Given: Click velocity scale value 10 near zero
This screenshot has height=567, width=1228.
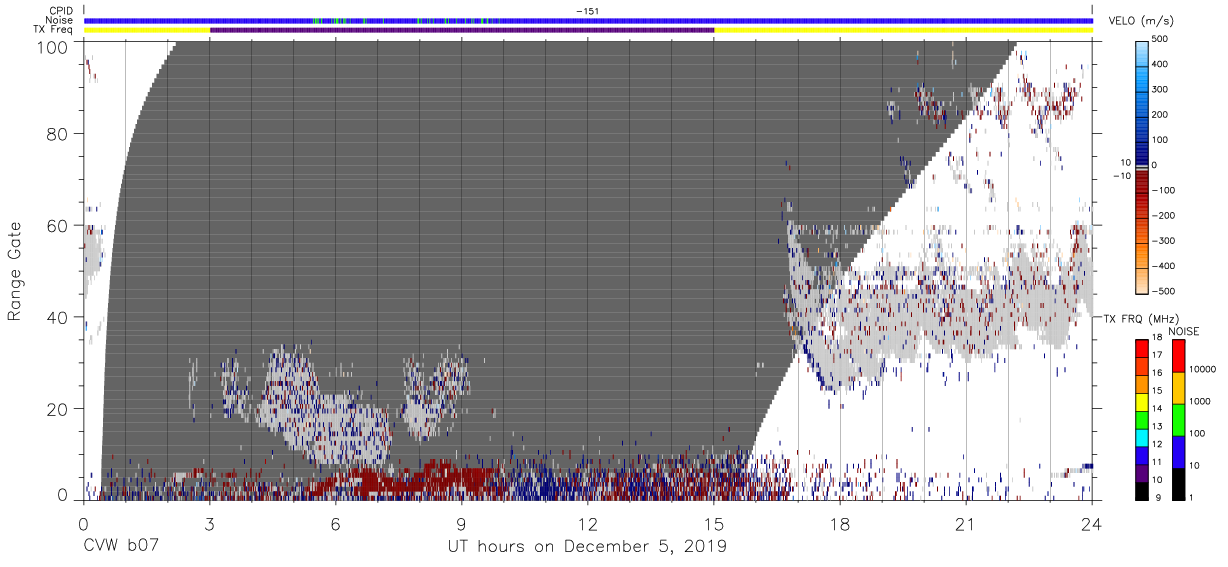Looking at the screenshot, I should coord(1126,161).
